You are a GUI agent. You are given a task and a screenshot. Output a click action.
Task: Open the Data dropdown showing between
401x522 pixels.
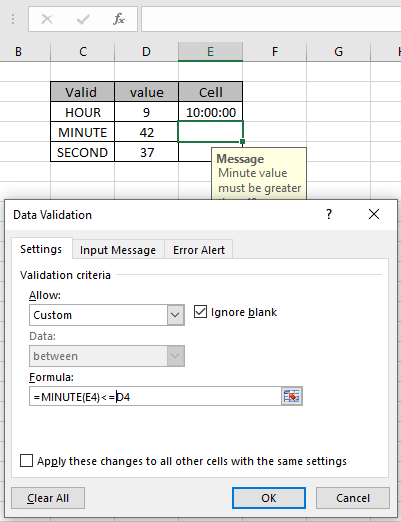107,356
